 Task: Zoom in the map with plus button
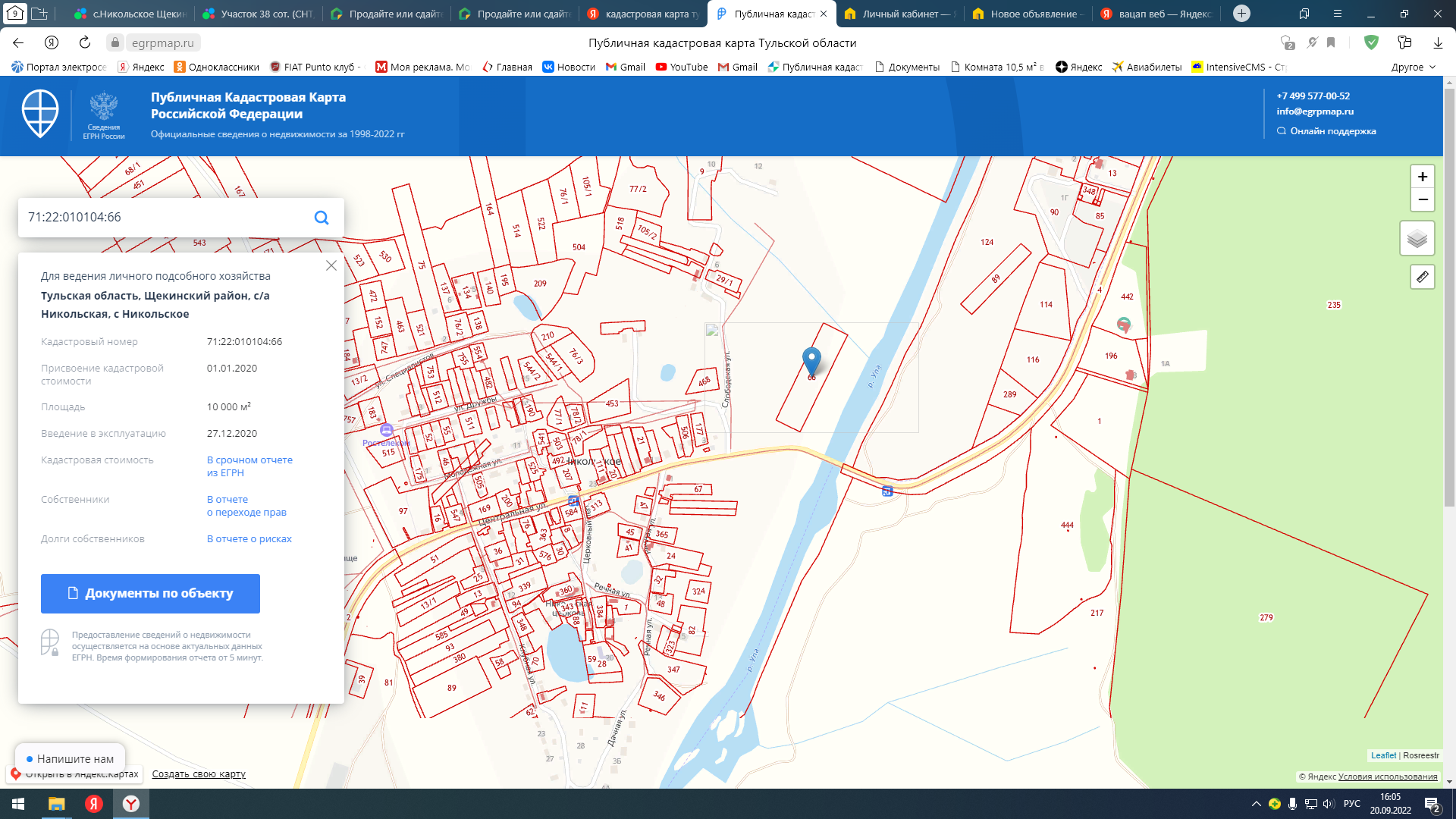[1422, 177]
